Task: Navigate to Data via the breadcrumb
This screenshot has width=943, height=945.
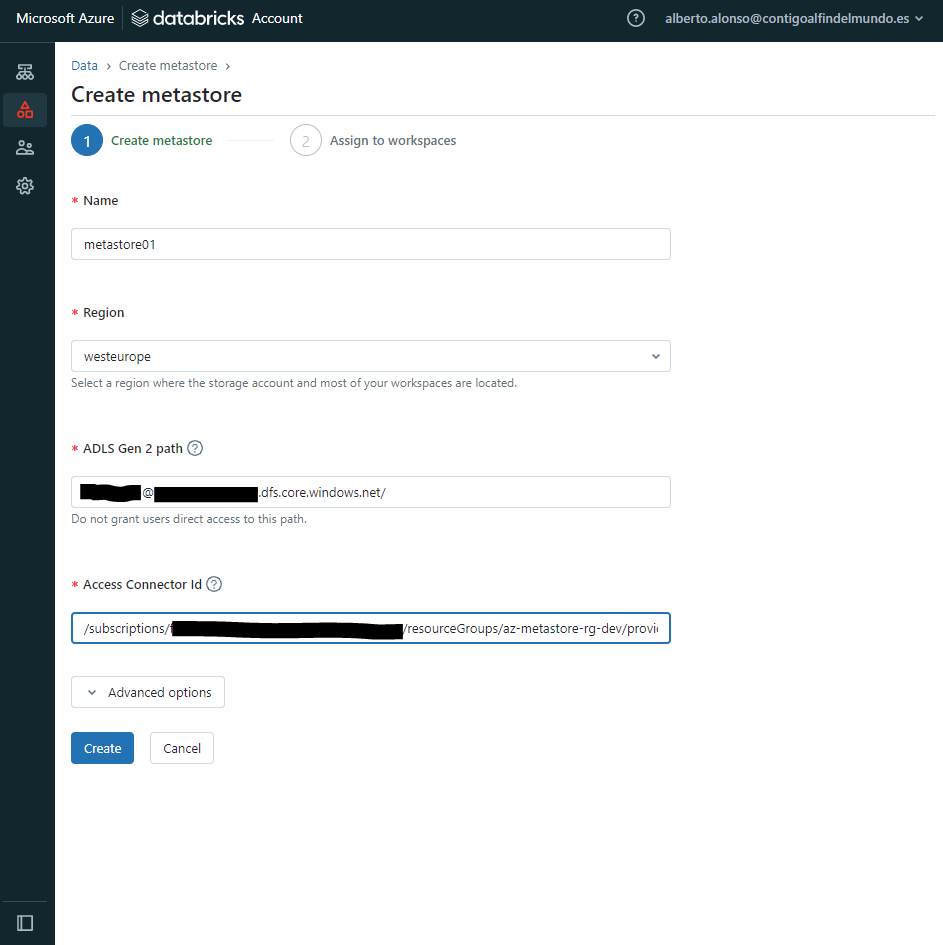Action: [x=84, y=65]
